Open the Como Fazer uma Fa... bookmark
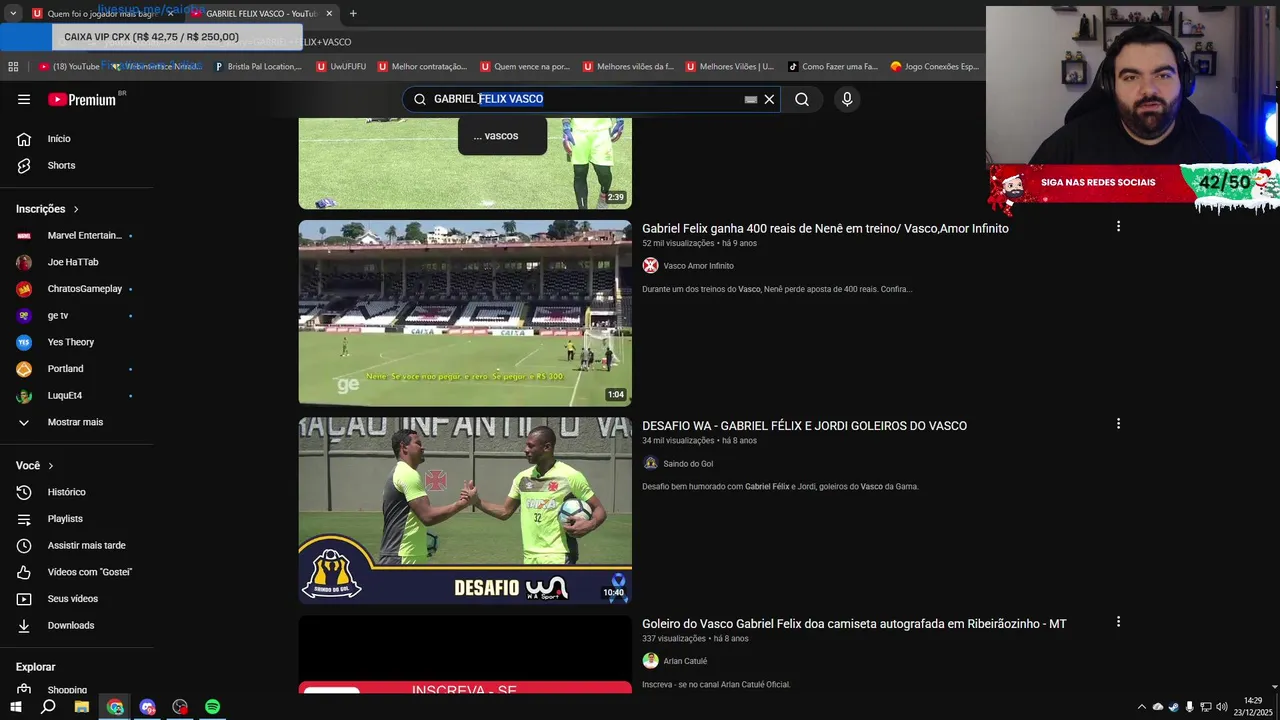The image size is (1280, 720). tap(832, 67)
